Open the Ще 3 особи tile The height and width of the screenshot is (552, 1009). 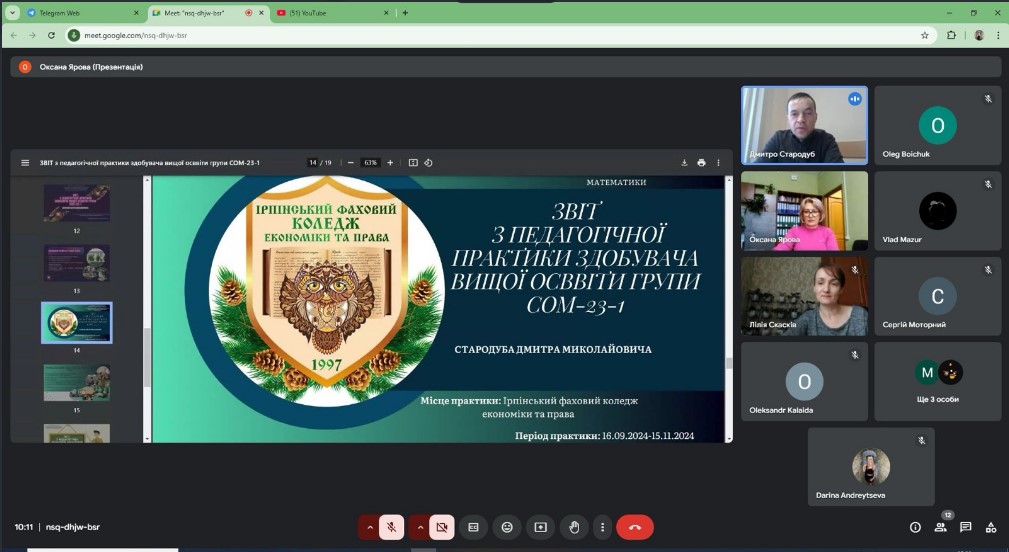pos(938,382)
